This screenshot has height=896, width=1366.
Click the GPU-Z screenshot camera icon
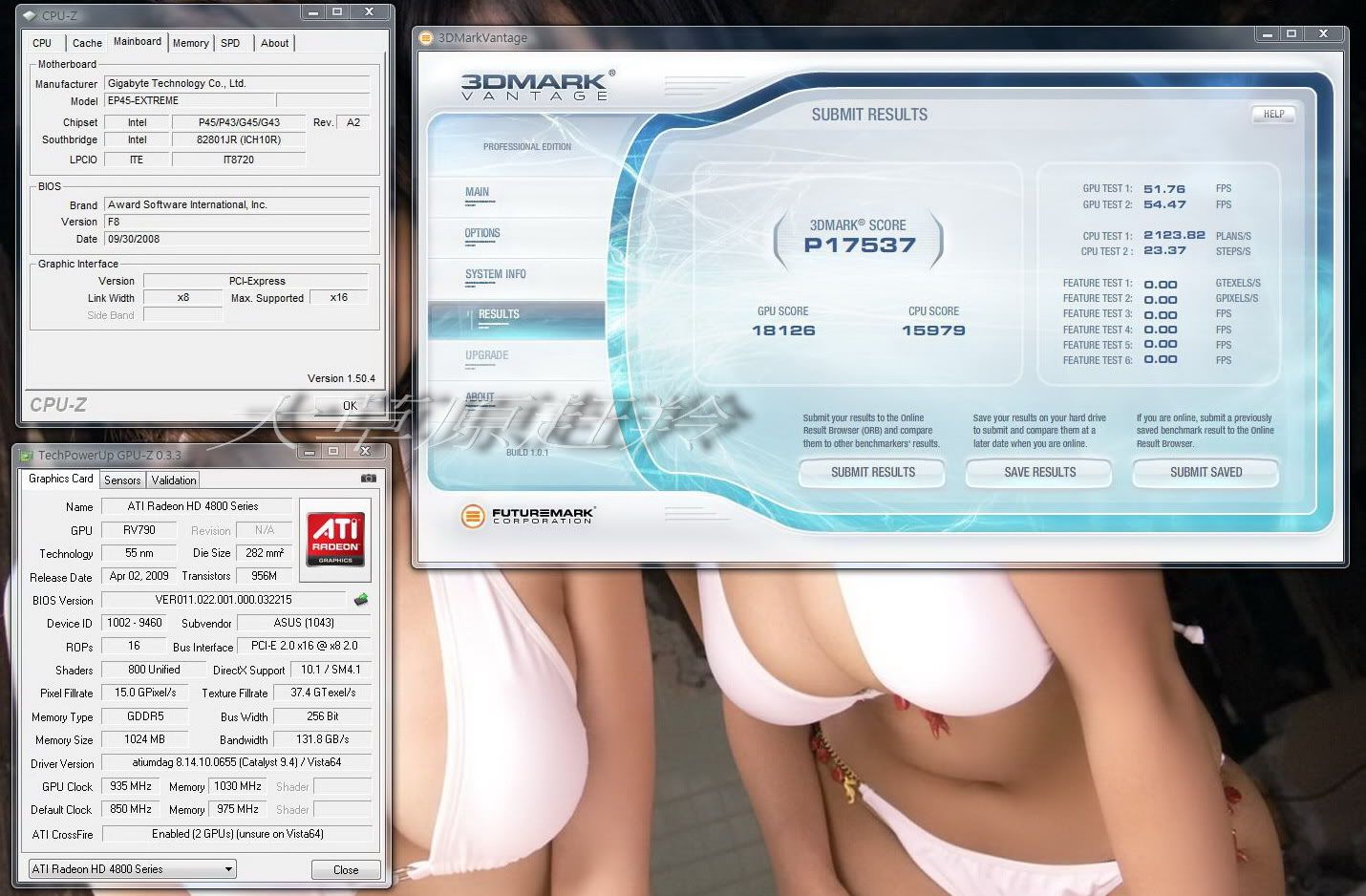pyautogui.click(x=368, y=479)
